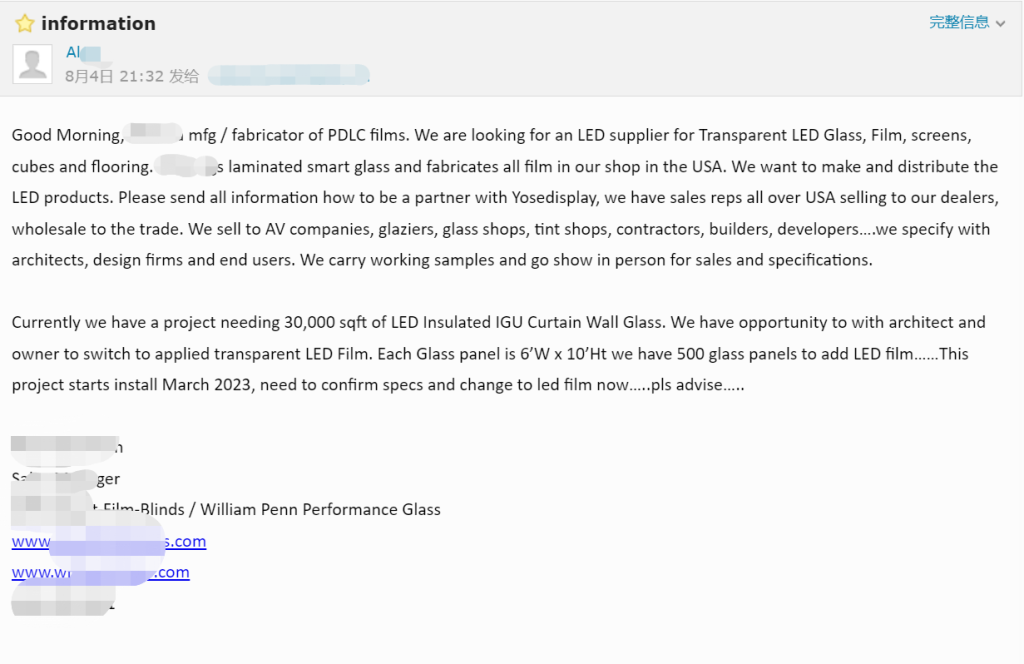
Task: Click the "information" subject title
Action: 99,24
